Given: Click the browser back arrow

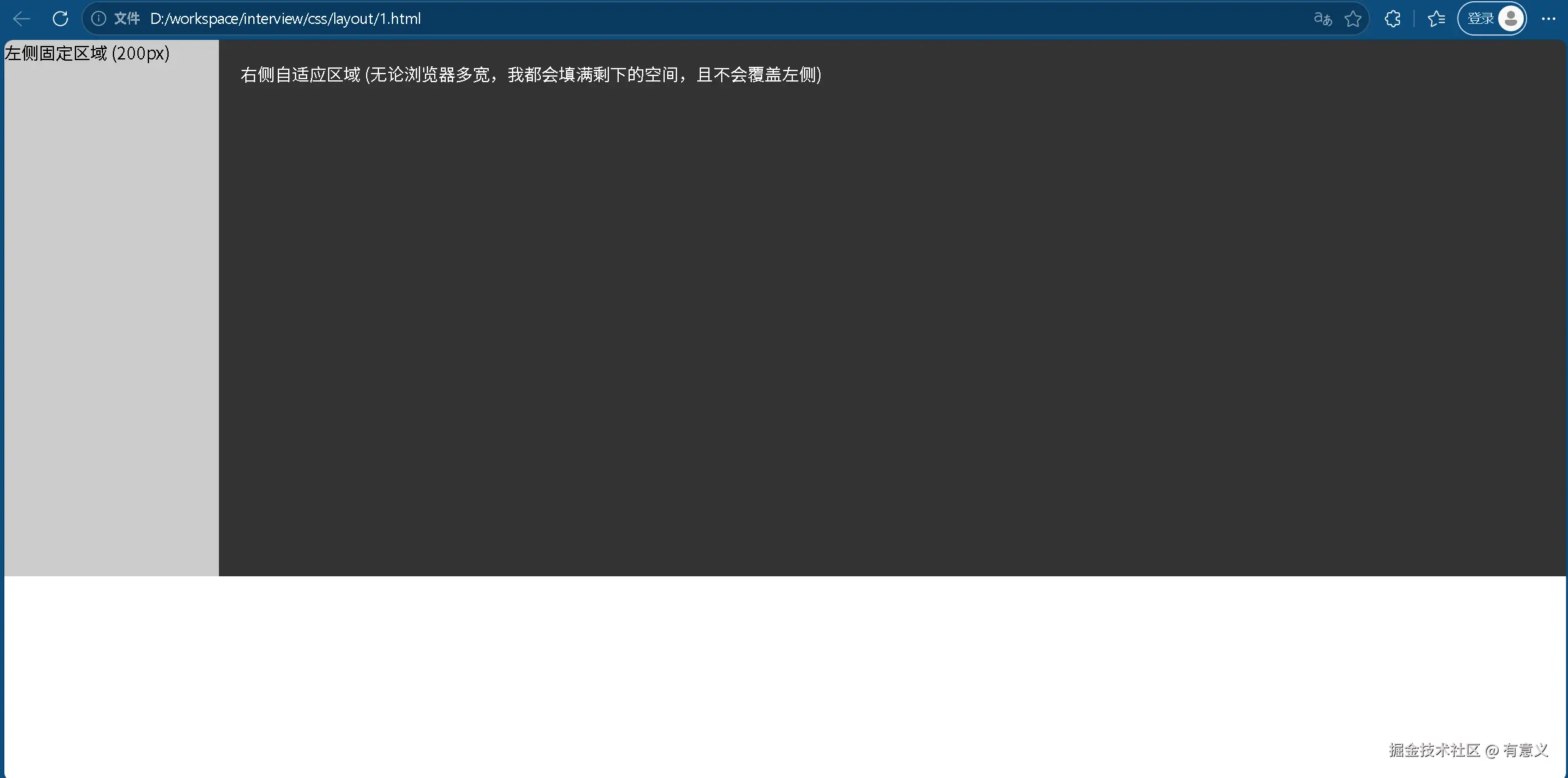Looking at the screenshot, I should pyautogui.click(x=22, y=19).
